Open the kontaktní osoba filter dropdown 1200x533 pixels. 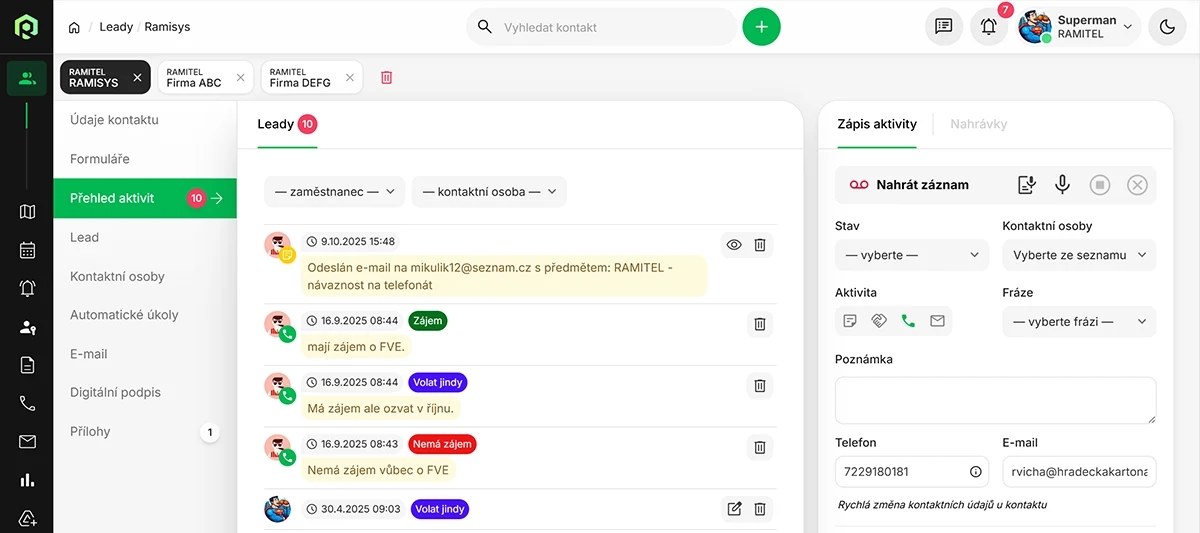click(x=489, y=192)
